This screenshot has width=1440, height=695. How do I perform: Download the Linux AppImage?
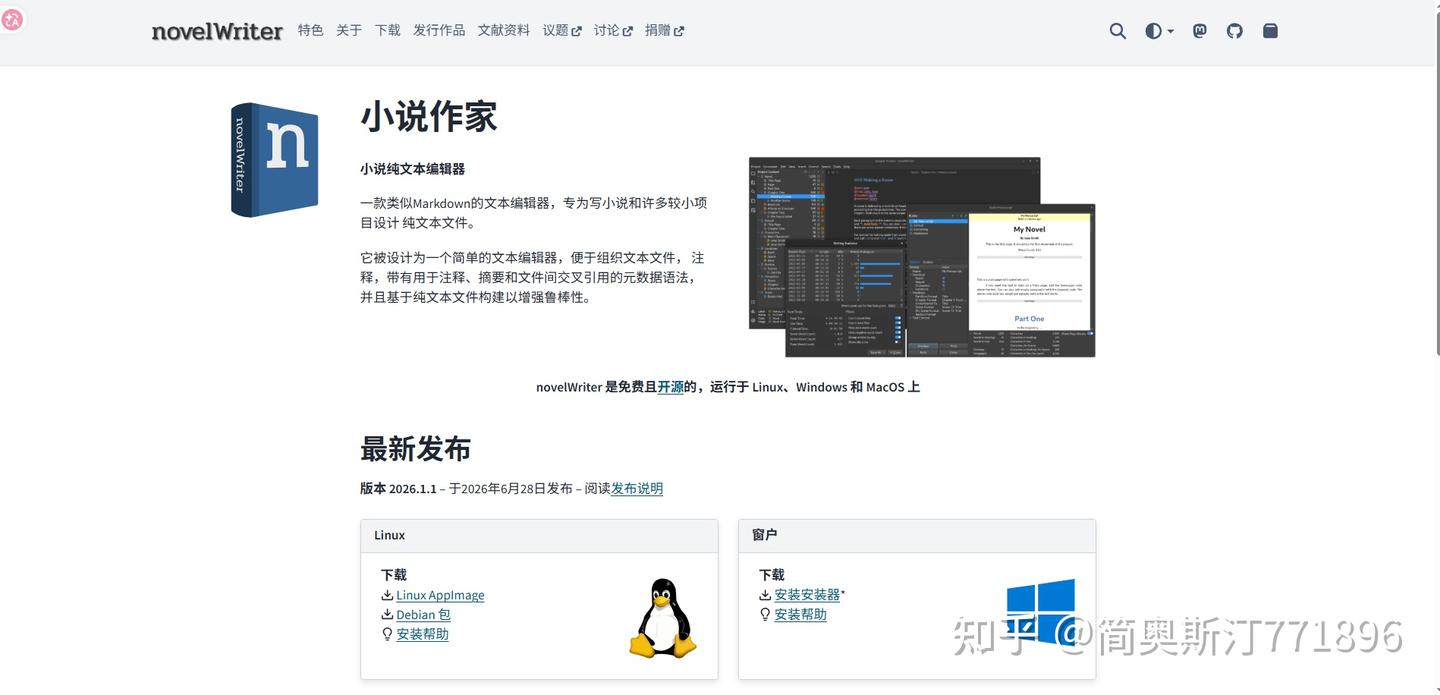point(440,595)
